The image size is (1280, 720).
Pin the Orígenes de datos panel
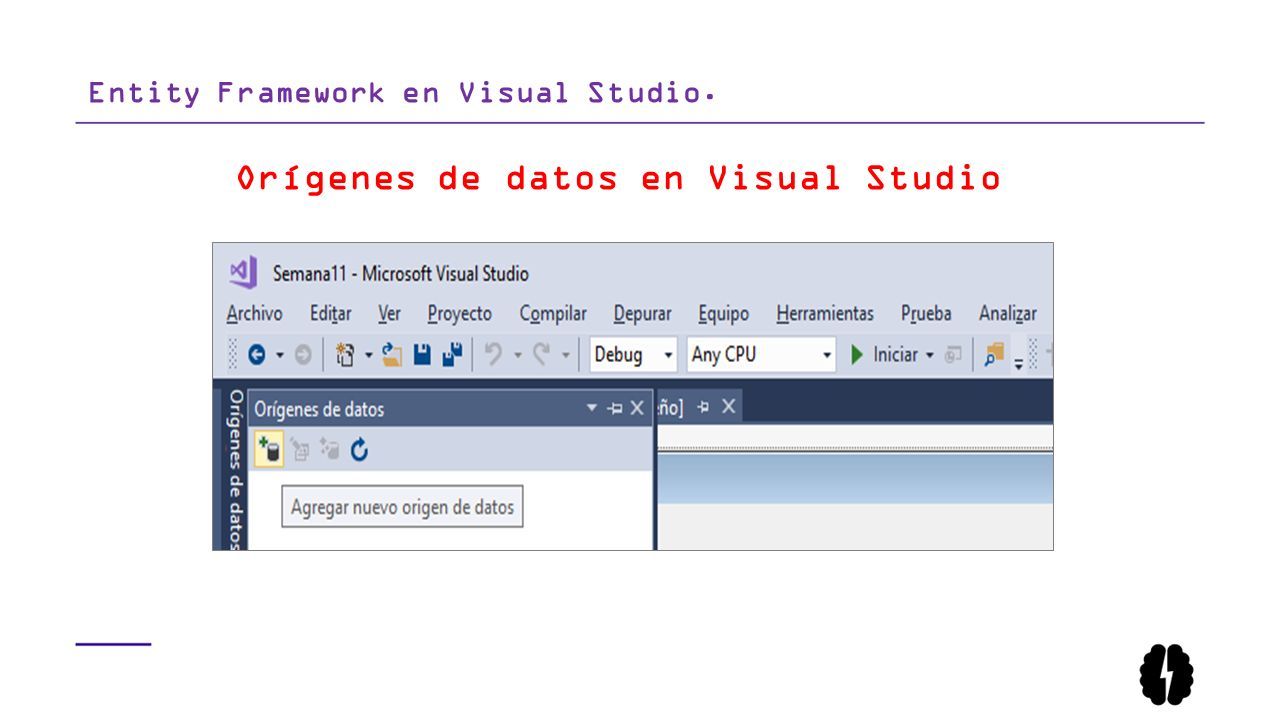615,408
